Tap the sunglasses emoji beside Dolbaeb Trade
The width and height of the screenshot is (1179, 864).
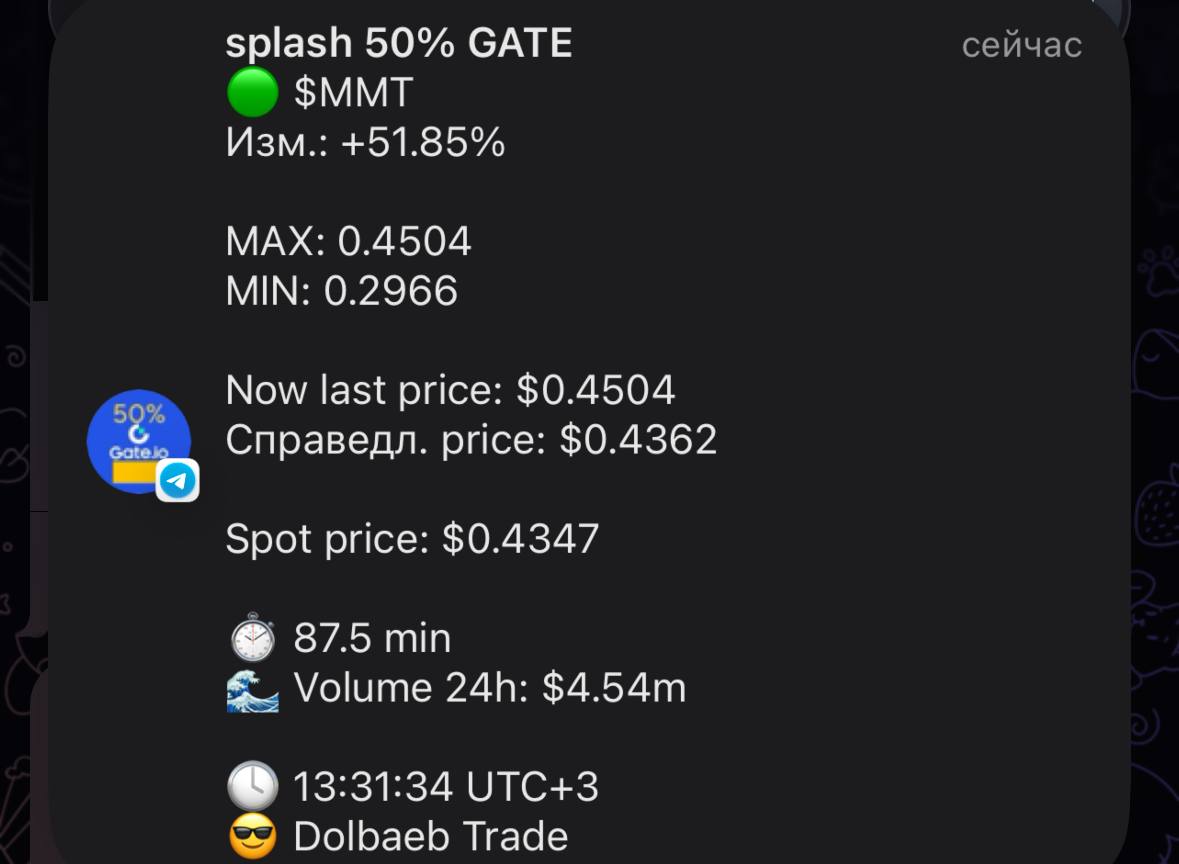point(253,836)
